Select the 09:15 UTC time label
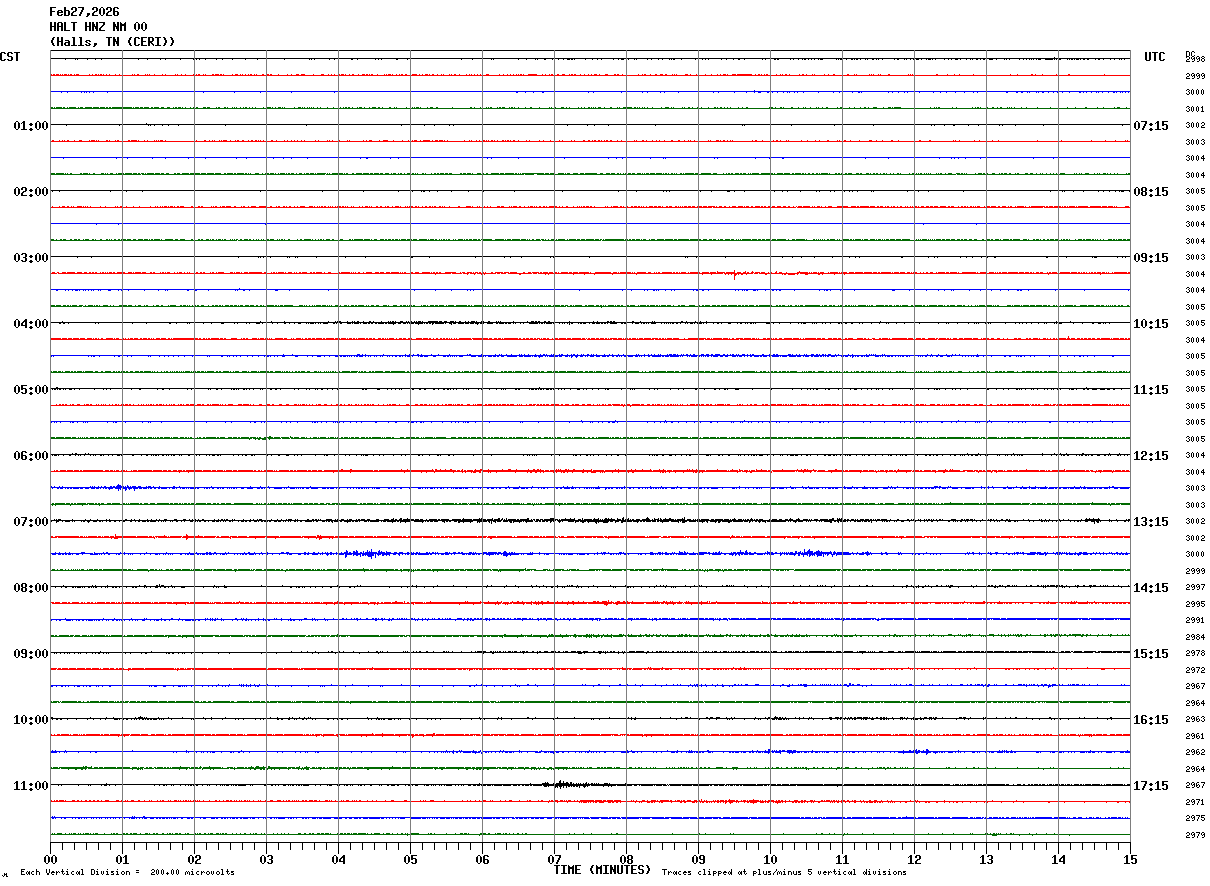The image size is (1210, 886). tap(1151, 258)
